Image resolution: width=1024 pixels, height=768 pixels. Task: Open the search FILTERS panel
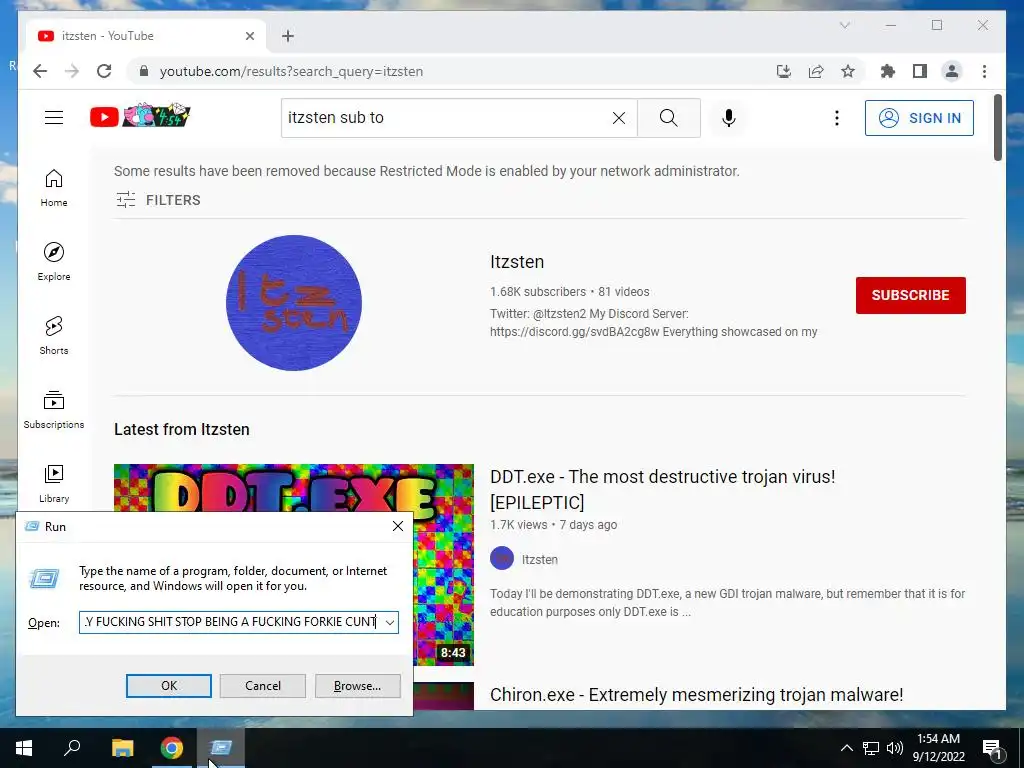158,200
